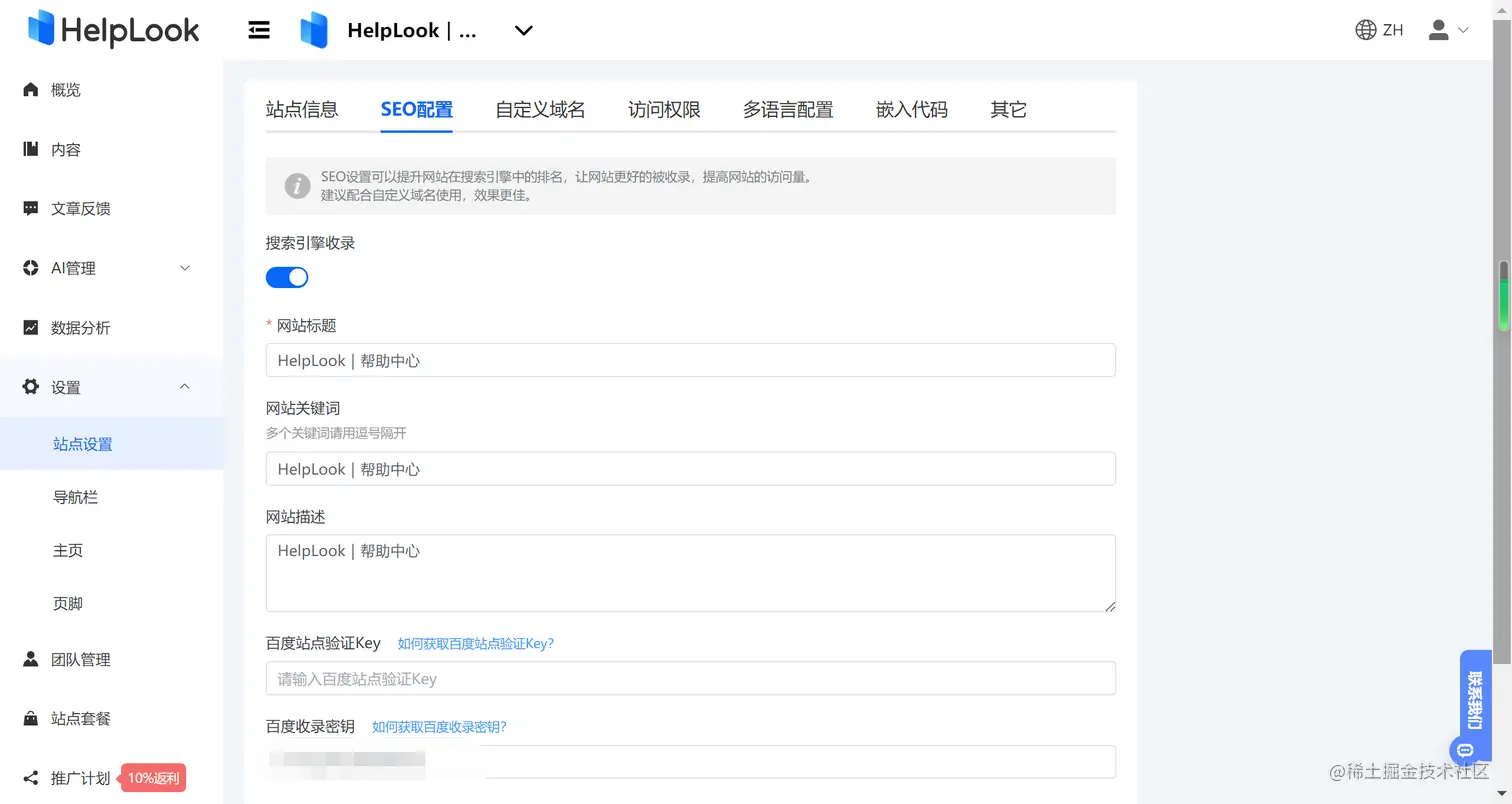Image resolution: width=1512 pixels, height=804 pixels.
Task: Click the bag icon beside 站点套餐
Action: [x=31, y=718]
